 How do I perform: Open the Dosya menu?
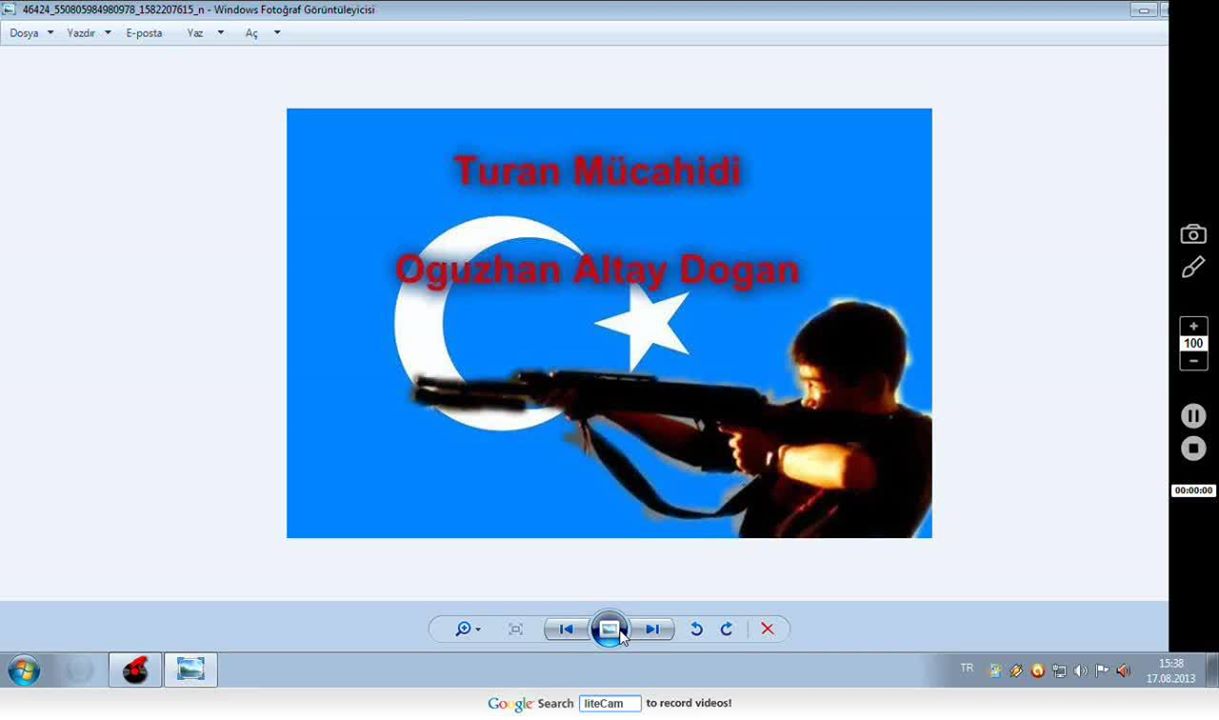(24, 33)
